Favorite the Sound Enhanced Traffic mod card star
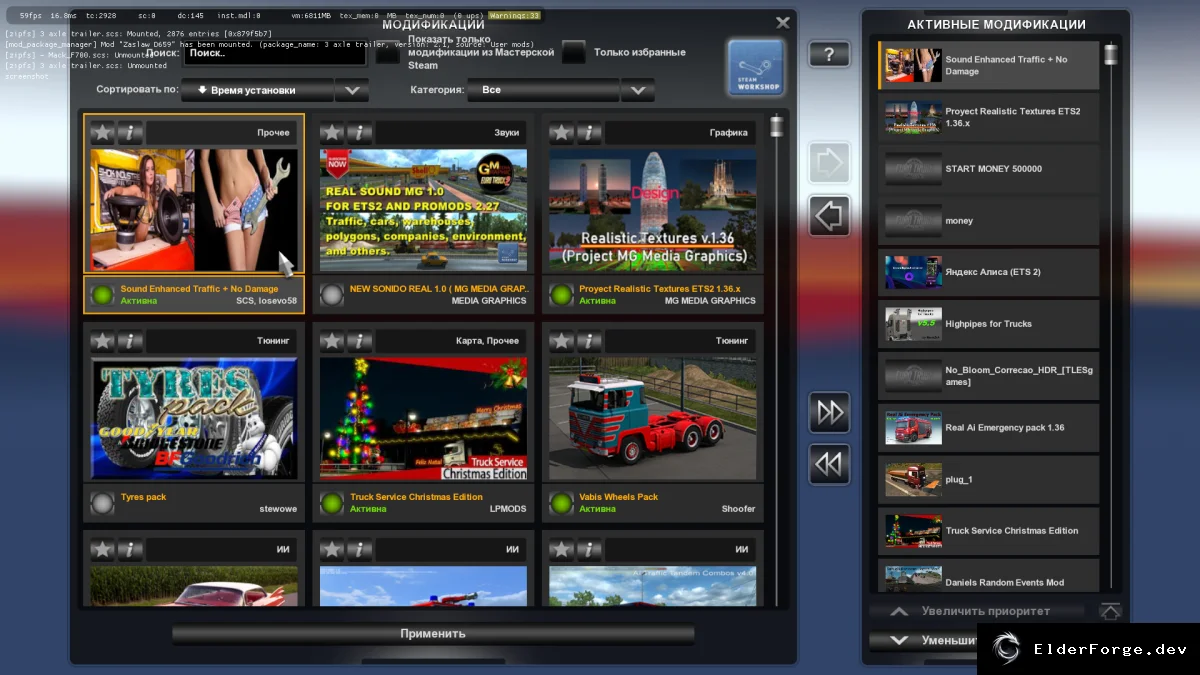The height and width of the screenshot is (675, 1200). pyautogui.click(x=102, y=132)
